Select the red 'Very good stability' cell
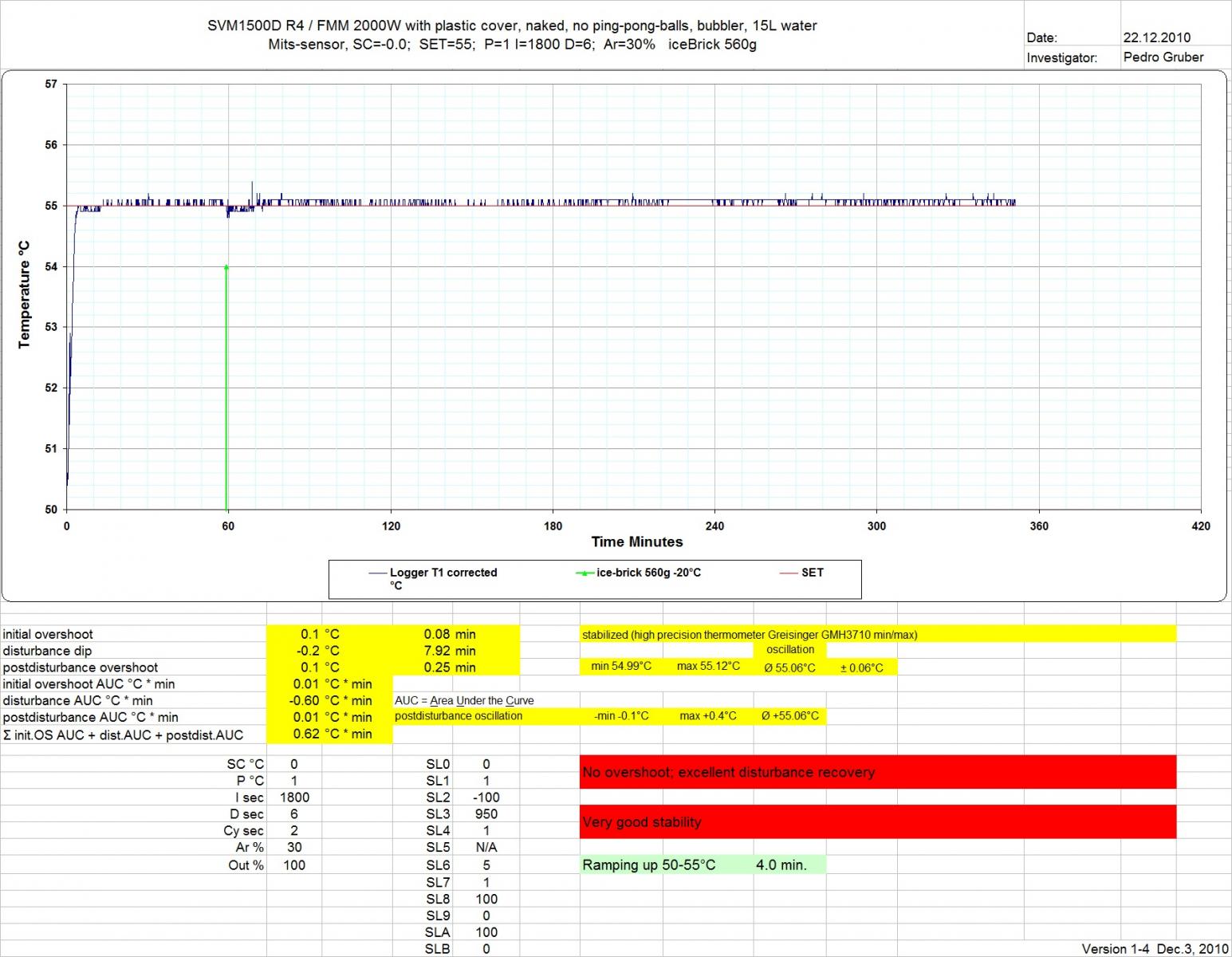Screen dimensions: 1232x957 click(878, 821)
